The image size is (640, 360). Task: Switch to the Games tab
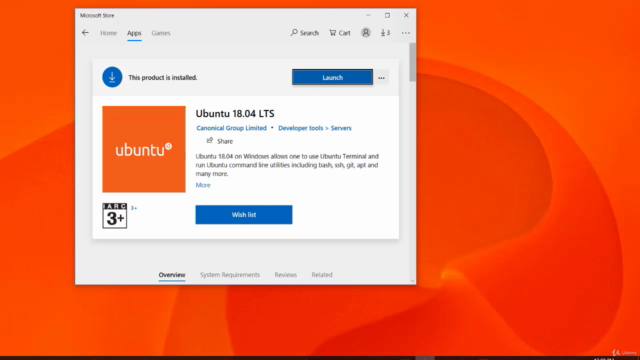pyautogui.click(x=161, y=33)
